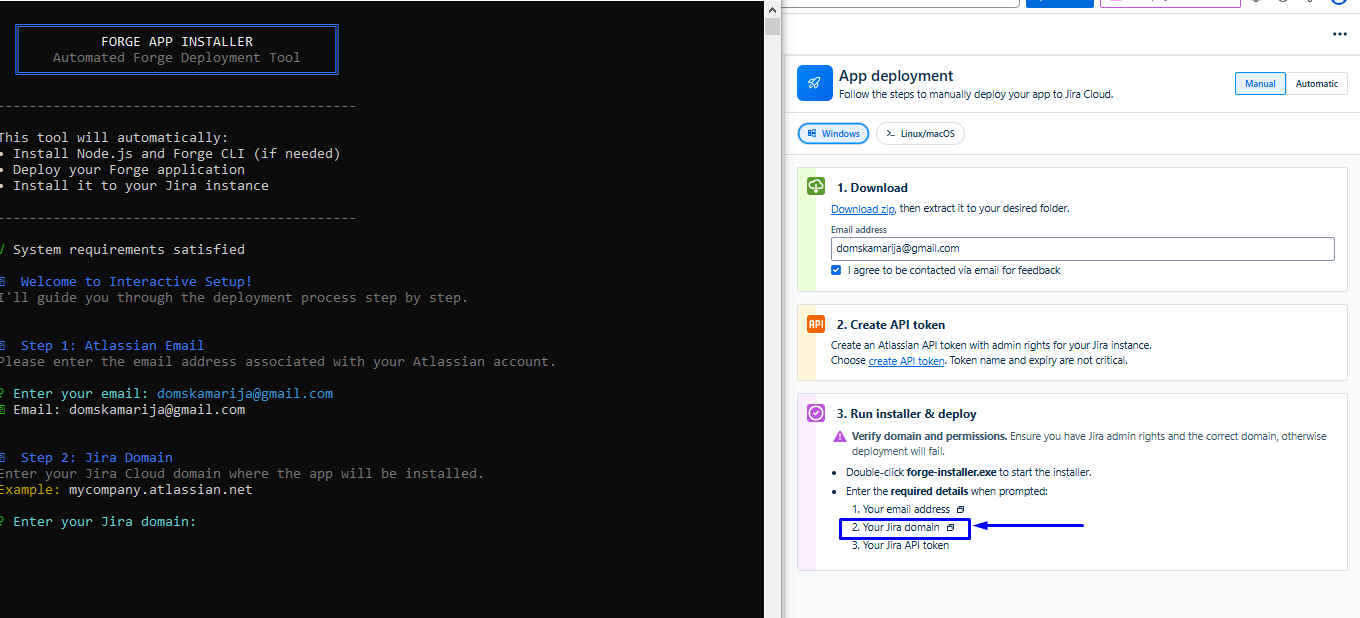Select the Windows tab

833,133
